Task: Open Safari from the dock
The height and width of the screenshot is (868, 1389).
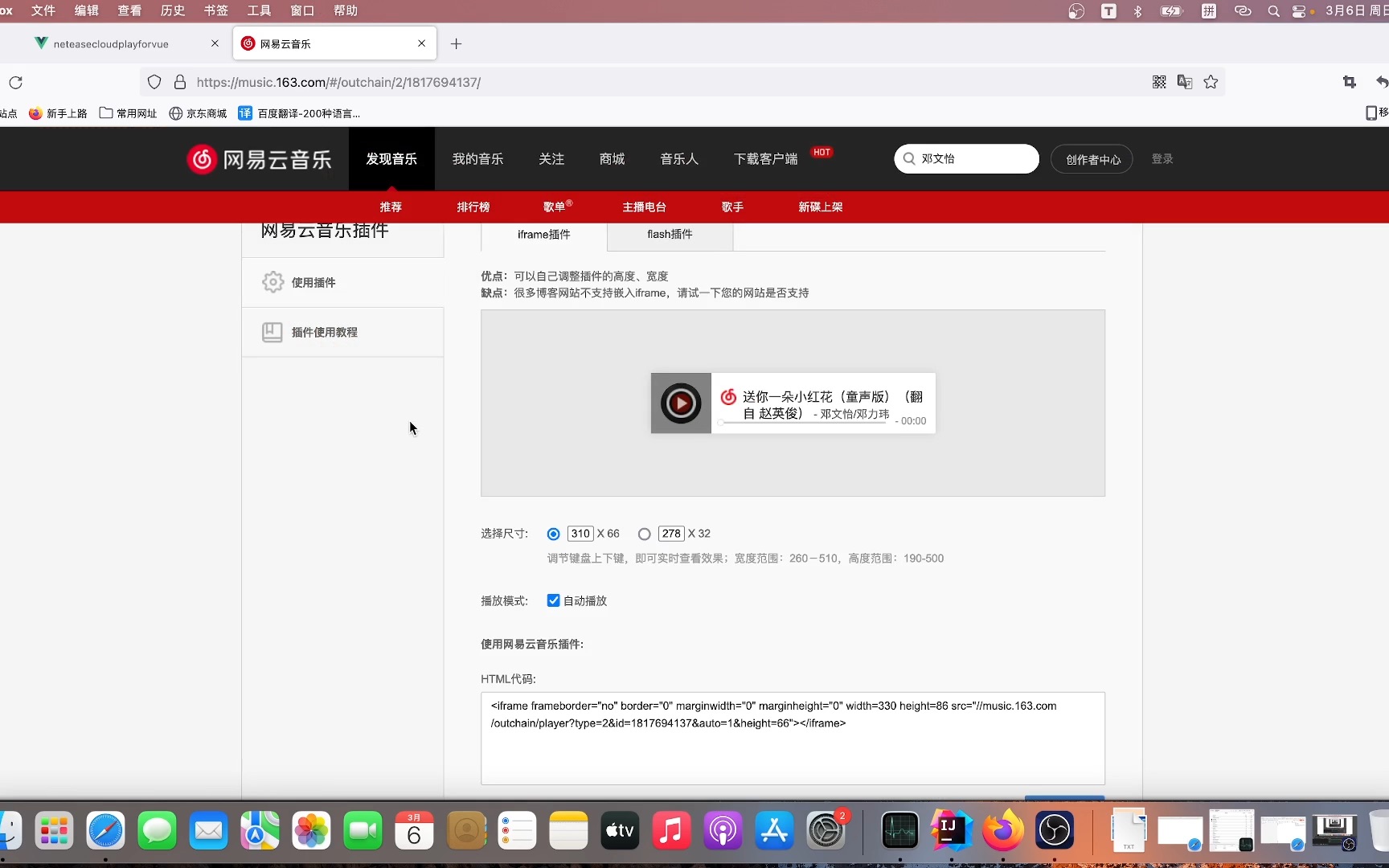Action: (105, 830)
